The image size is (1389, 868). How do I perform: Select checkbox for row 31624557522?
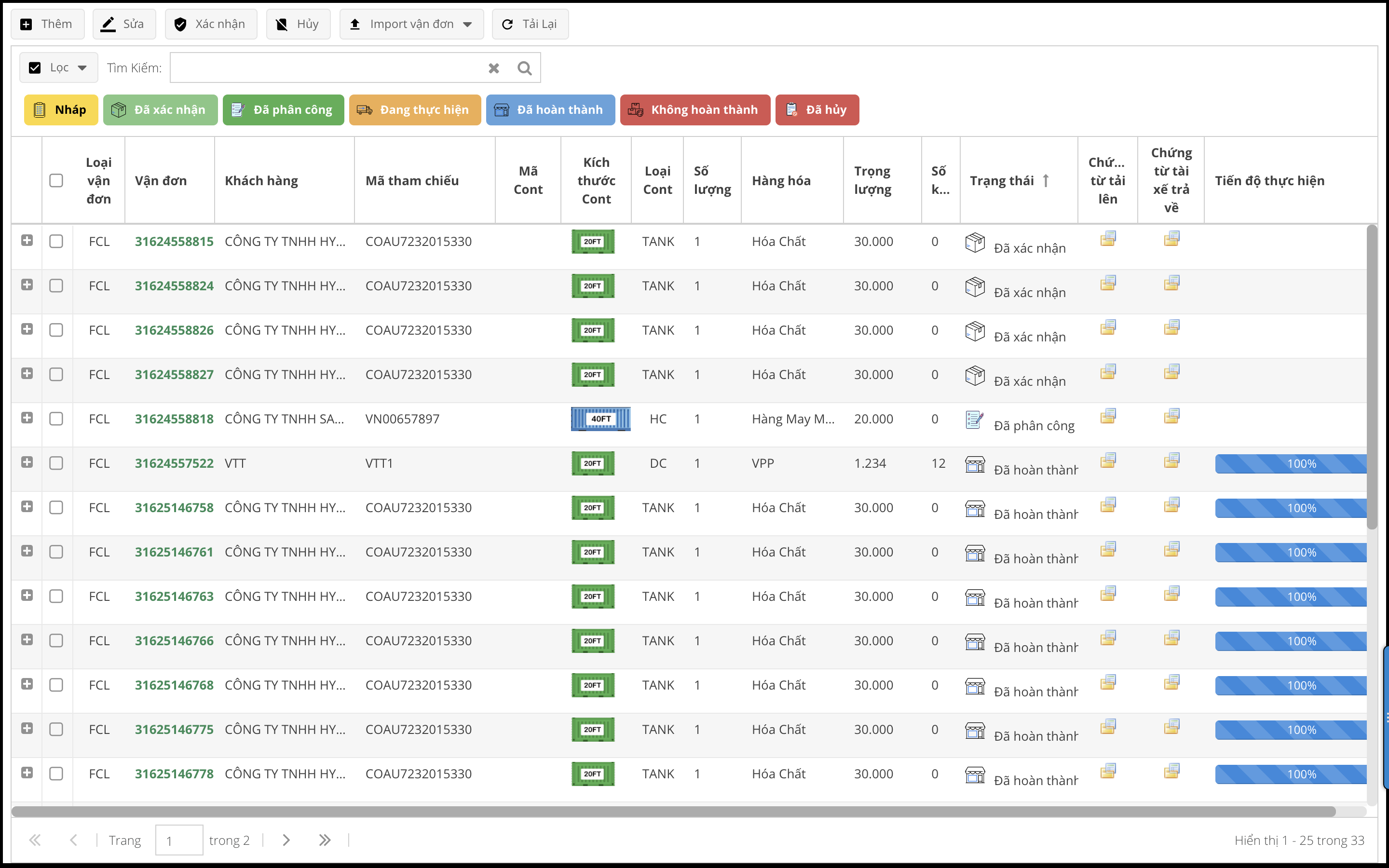56,463
